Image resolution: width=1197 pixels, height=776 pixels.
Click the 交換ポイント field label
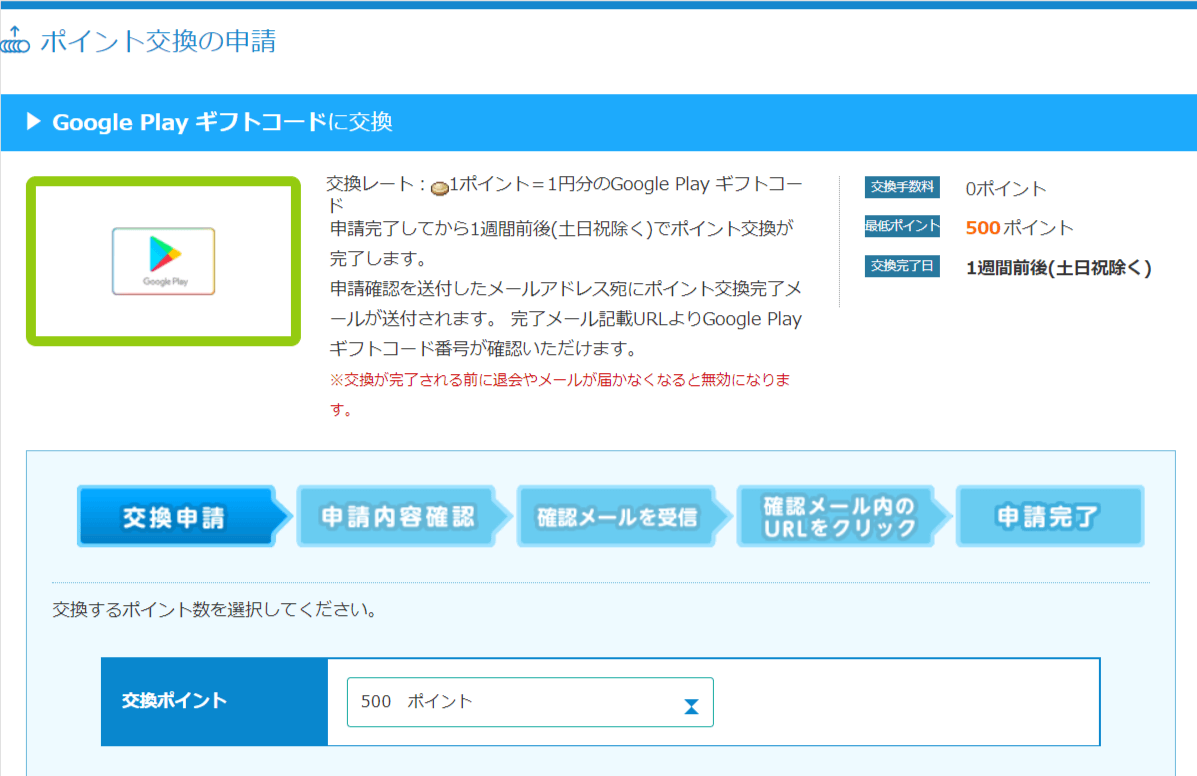click(174, 700)
